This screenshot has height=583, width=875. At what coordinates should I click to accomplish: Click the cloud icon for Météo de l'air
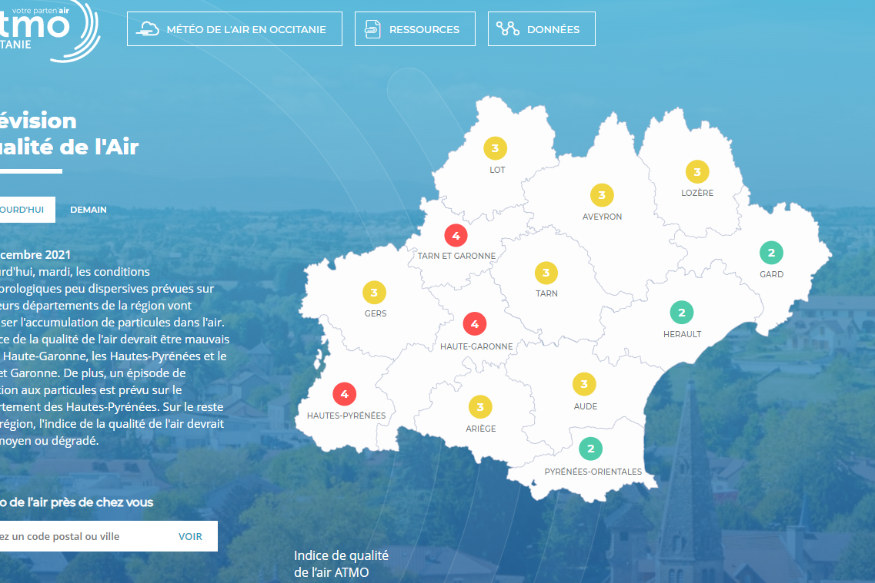tap(147, 29)
